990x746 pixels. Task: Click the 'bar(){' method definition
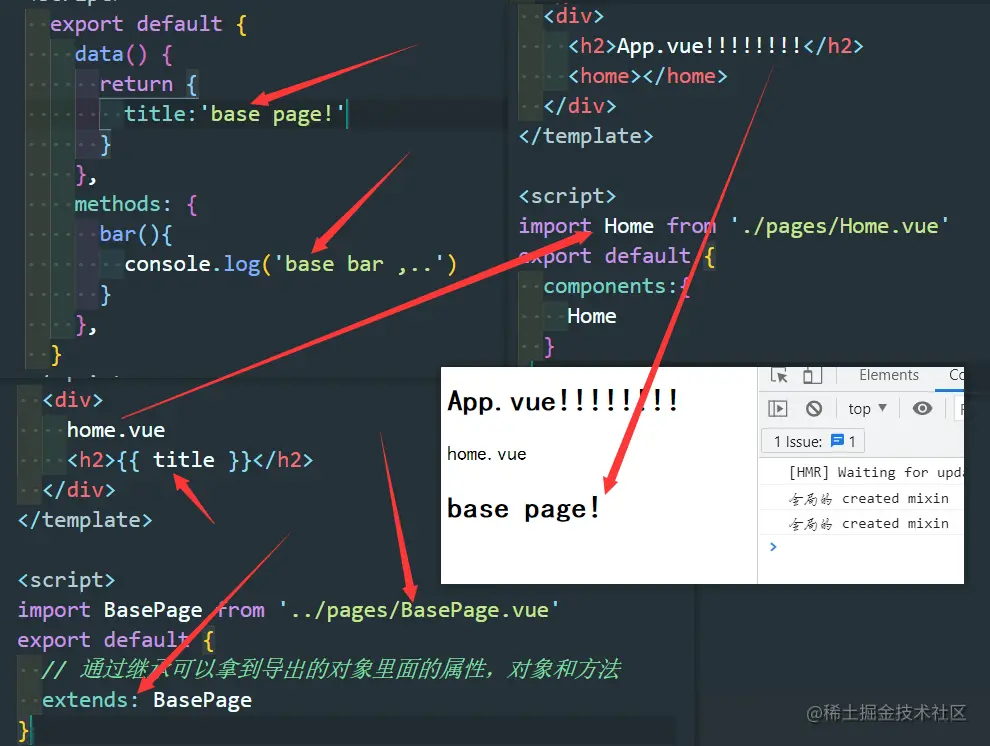coord(136,234)
